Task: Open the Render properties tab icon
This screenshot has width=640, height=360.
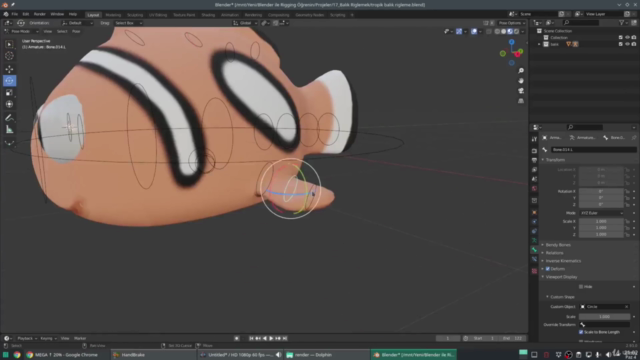Action: (534, 151)
